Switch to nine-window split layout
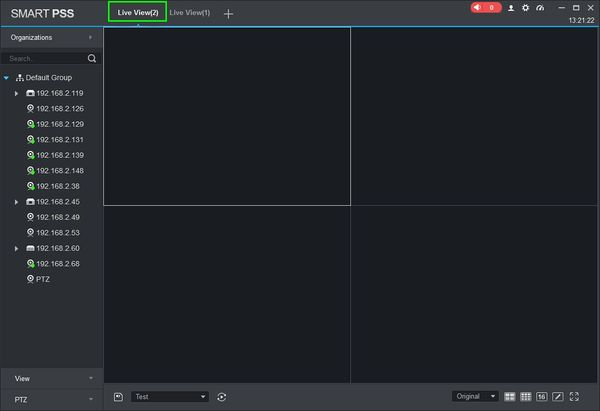This screenshot has width=600, height=411. (525, 396)
